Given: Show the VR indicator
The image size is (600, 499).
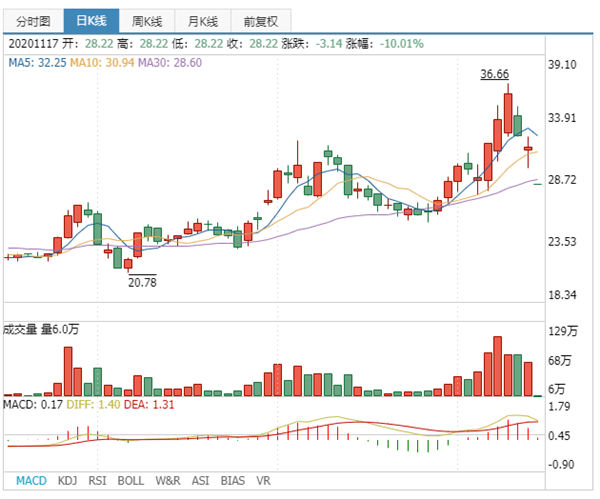Looking at the screenshot, I should tap(264, 480).
